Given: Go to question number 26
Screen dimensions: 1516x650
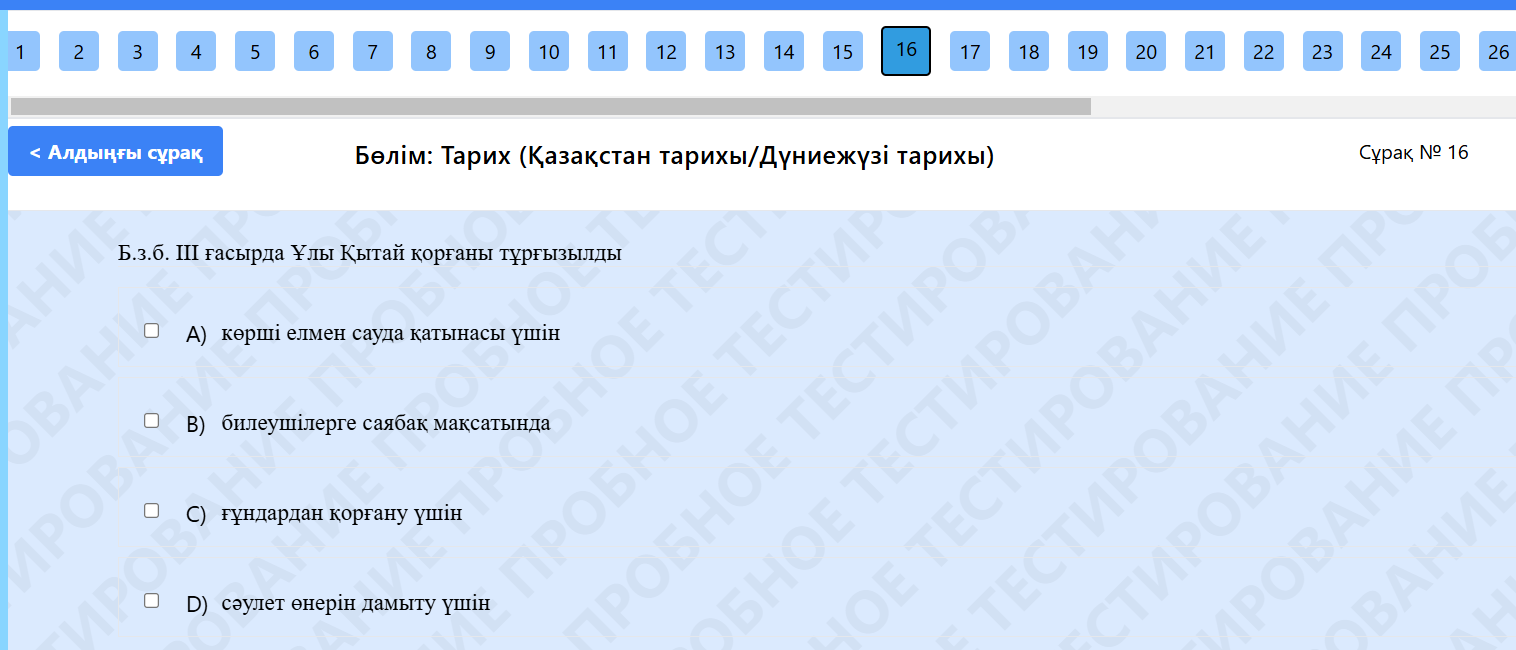Looking at the screenshot, I should point(1497,51).
